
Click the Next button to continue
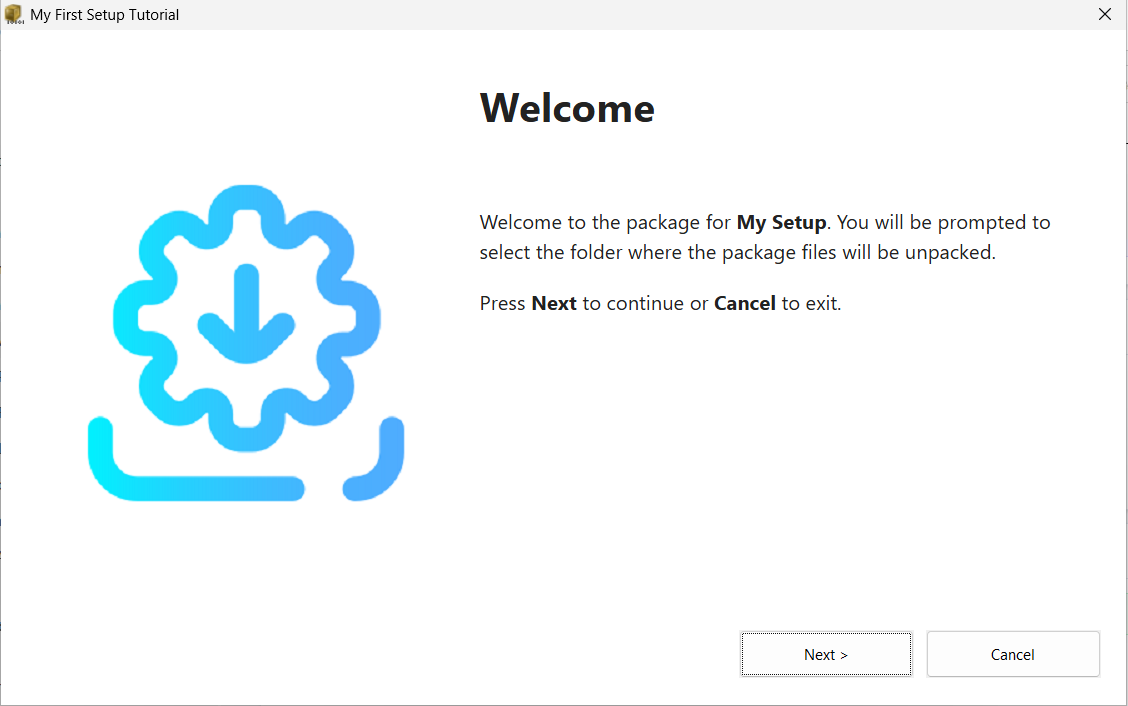coord(826,654)
